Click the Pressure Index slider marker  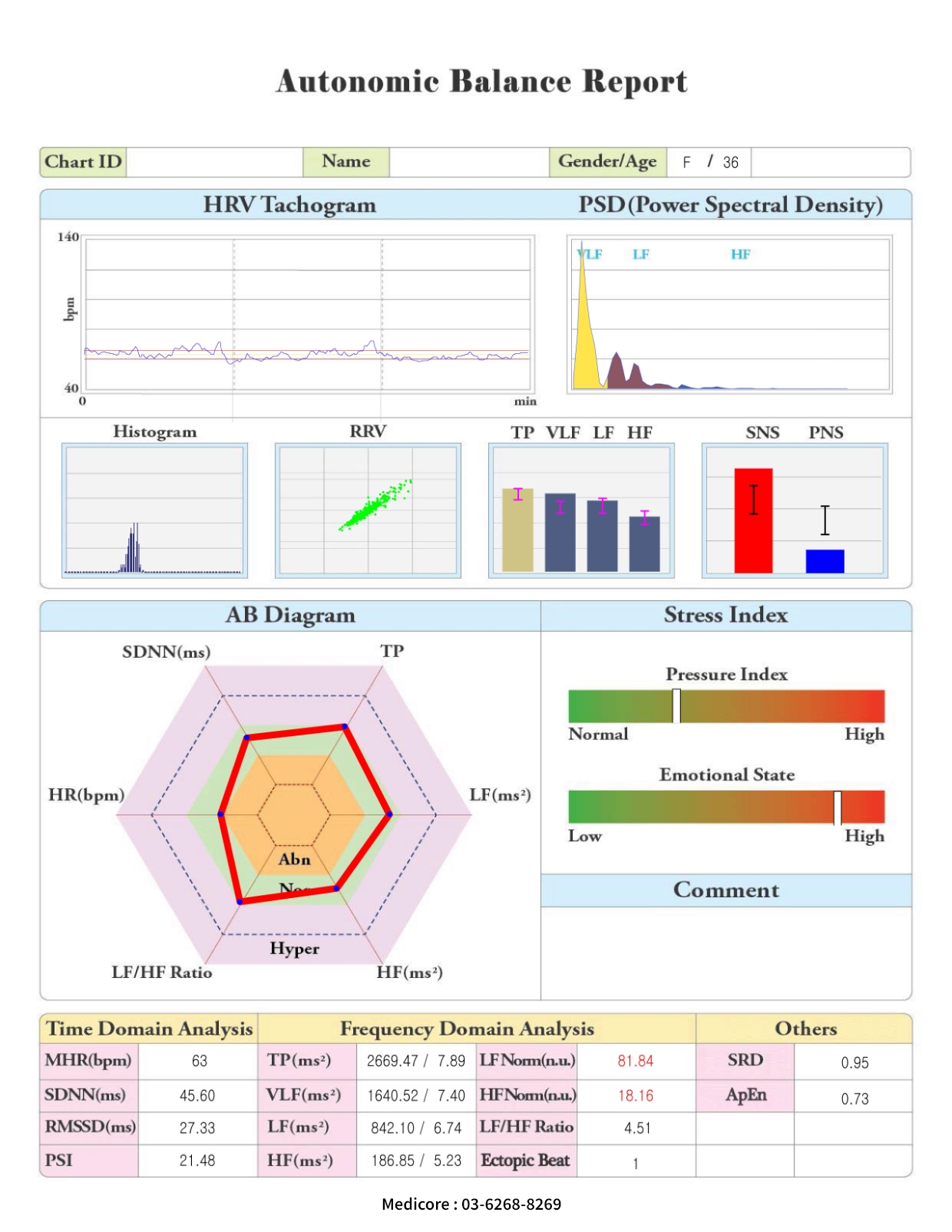(x=676, y=705)
